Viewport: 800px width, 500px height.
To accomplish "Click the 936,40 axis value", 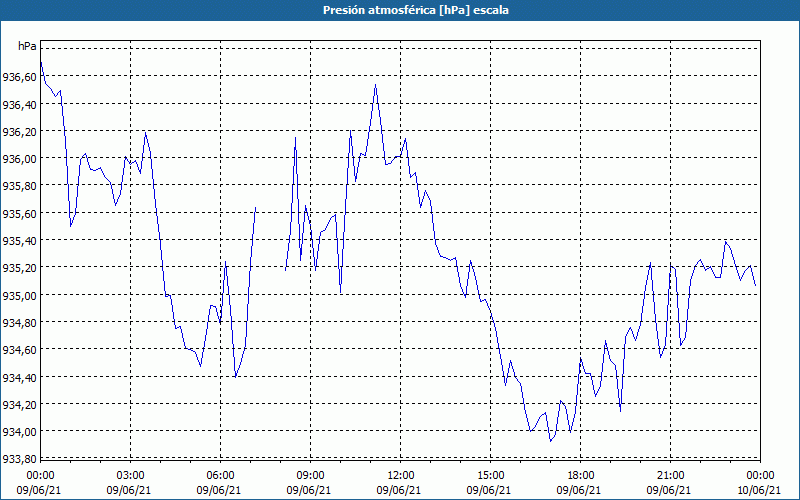I will coord(19,105).
